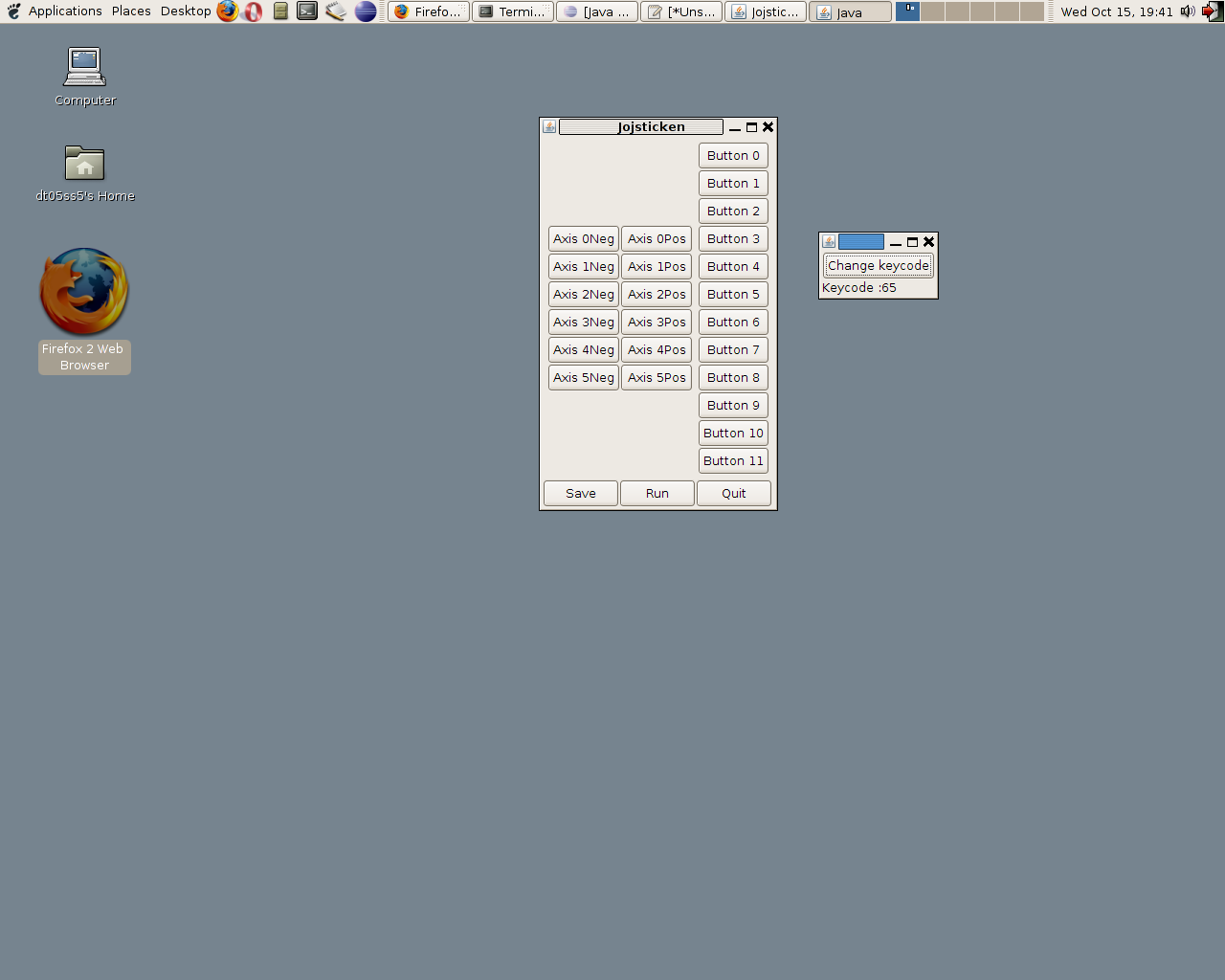Open the Desktop menu in the panel
1225x980 pixels.
pyautogui.click(x=186, y=11)
